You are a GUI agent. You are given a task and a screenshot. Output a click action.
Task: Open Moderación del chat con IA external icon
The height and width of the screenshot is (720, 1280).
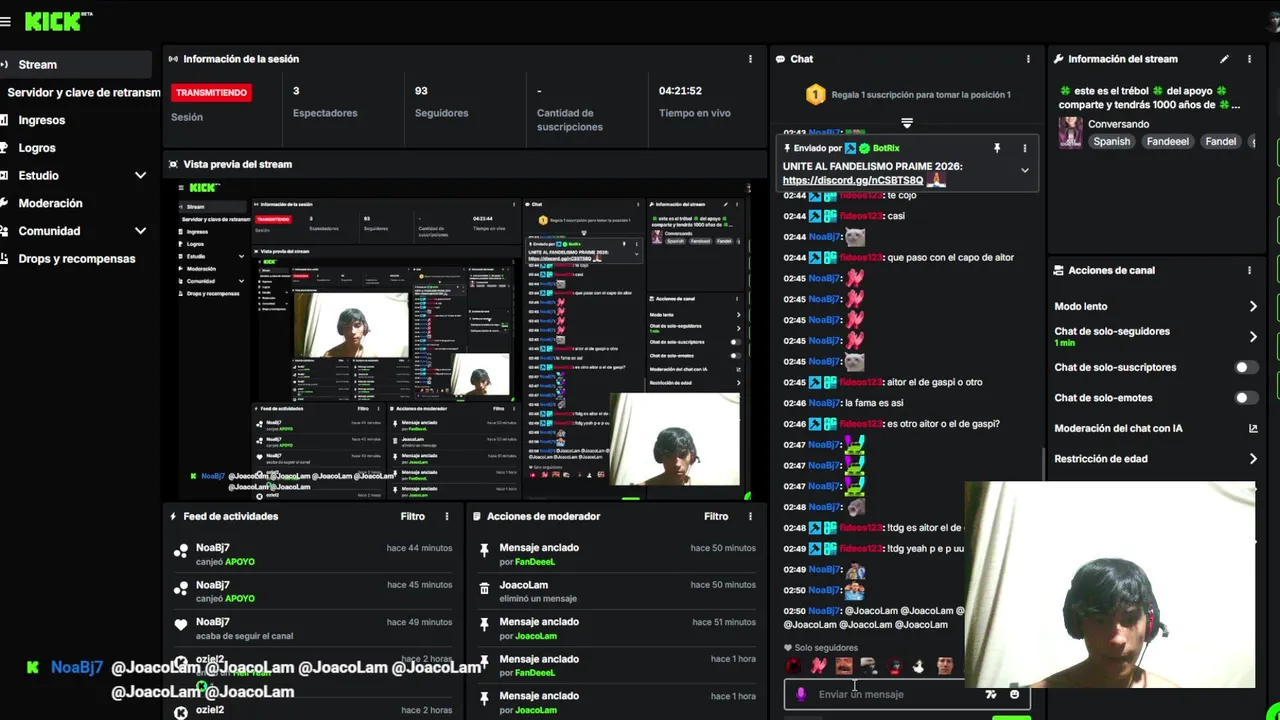tap(1253, 428)
